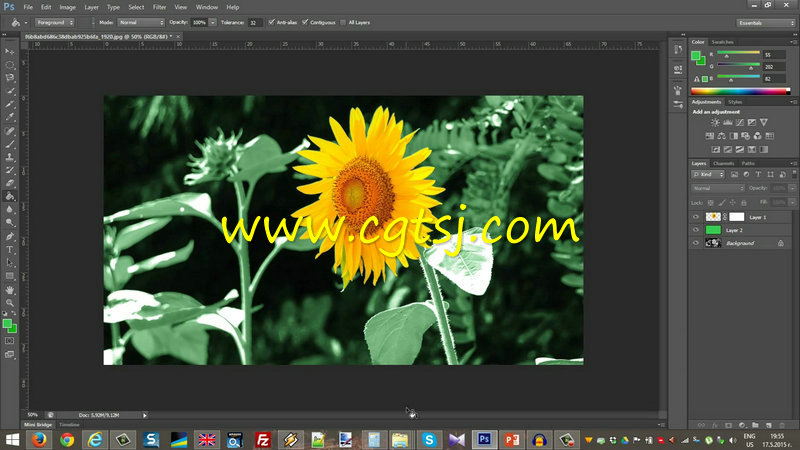Open the Window menu
The width and height of the screenshot is (800, 450).
click(x=207, y=7)
